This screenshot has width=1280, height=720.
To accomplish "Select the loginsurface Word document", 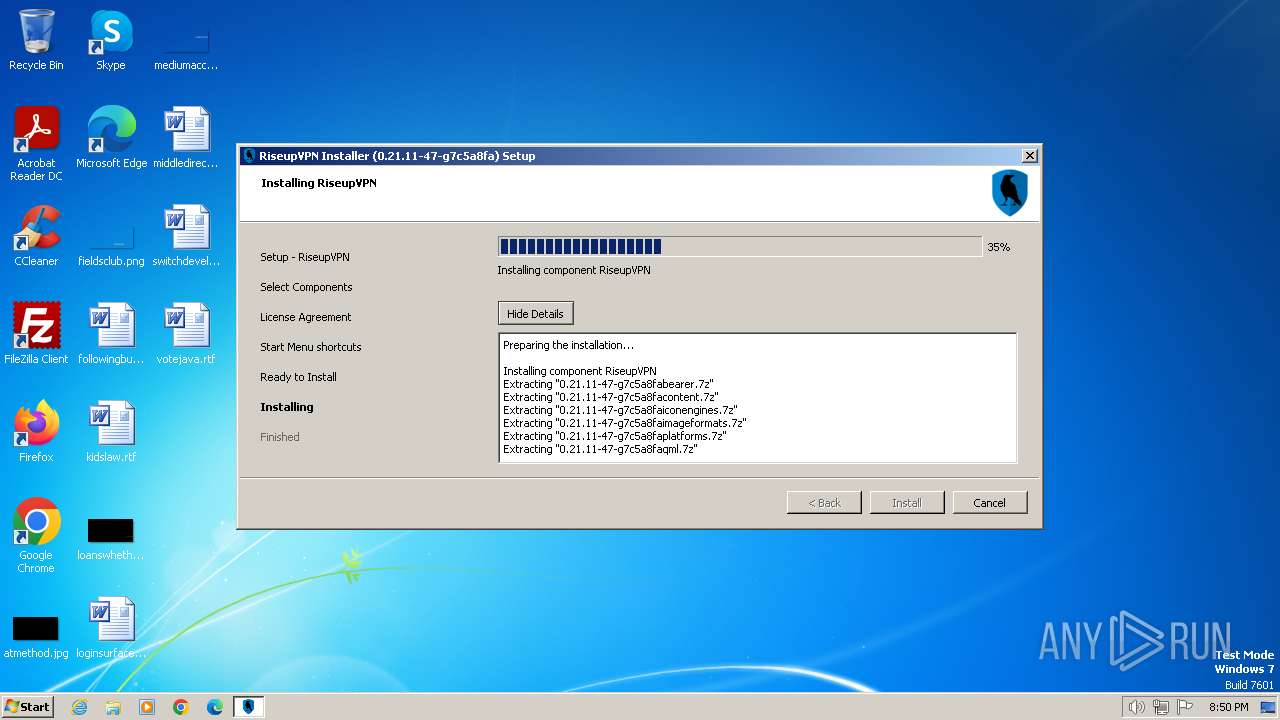I will pos(111,628).
